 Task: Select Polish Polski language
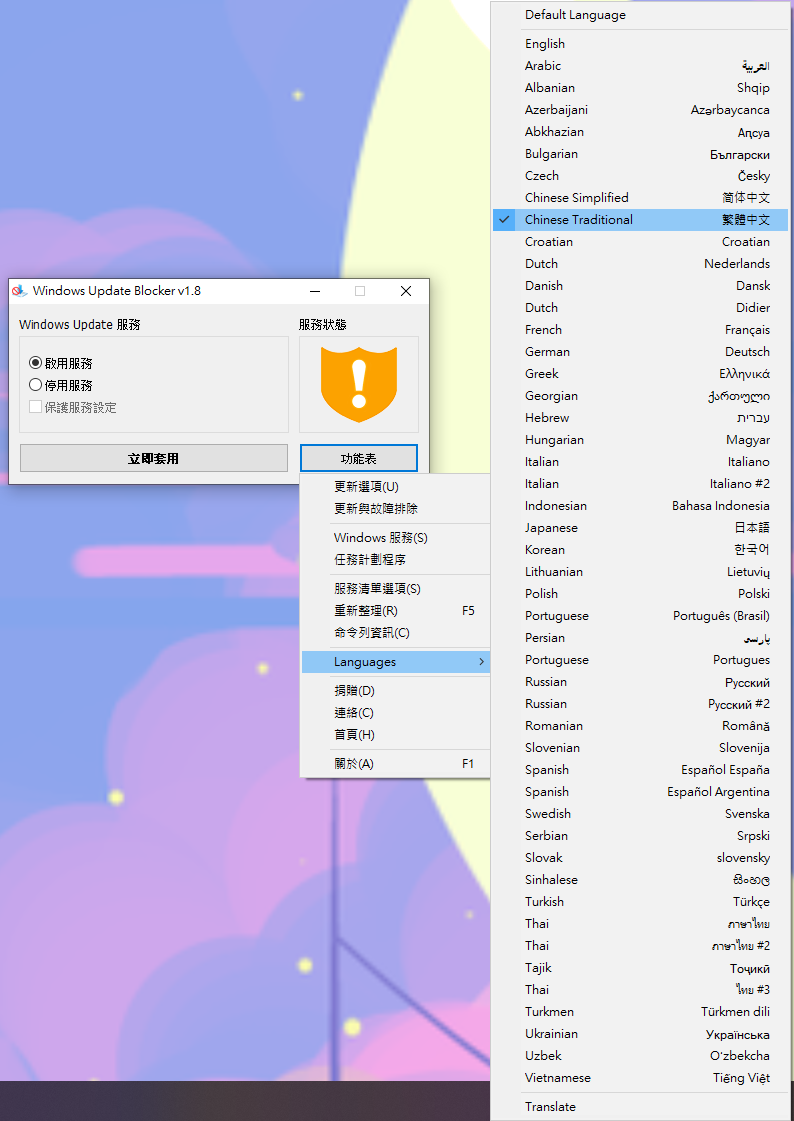(640, 594)
